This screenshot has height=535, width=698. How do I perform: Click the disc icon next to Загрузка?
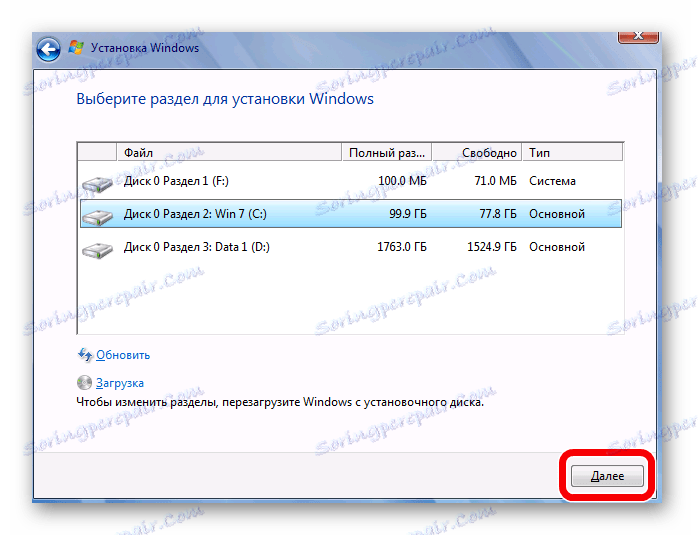[x=84, y=382]
